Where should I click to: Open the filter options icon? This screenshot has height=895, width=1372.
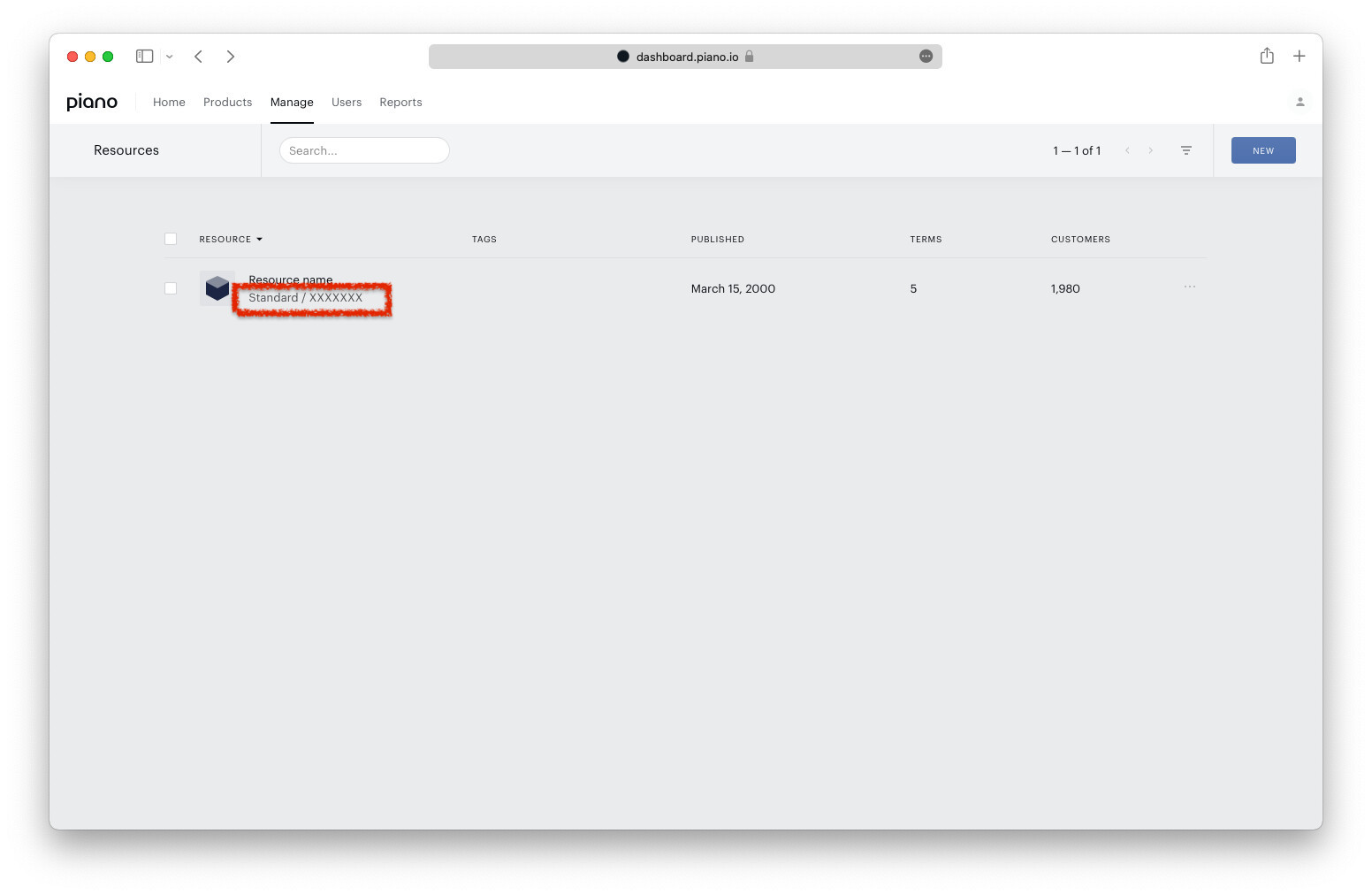click(x=1185, y=150)
